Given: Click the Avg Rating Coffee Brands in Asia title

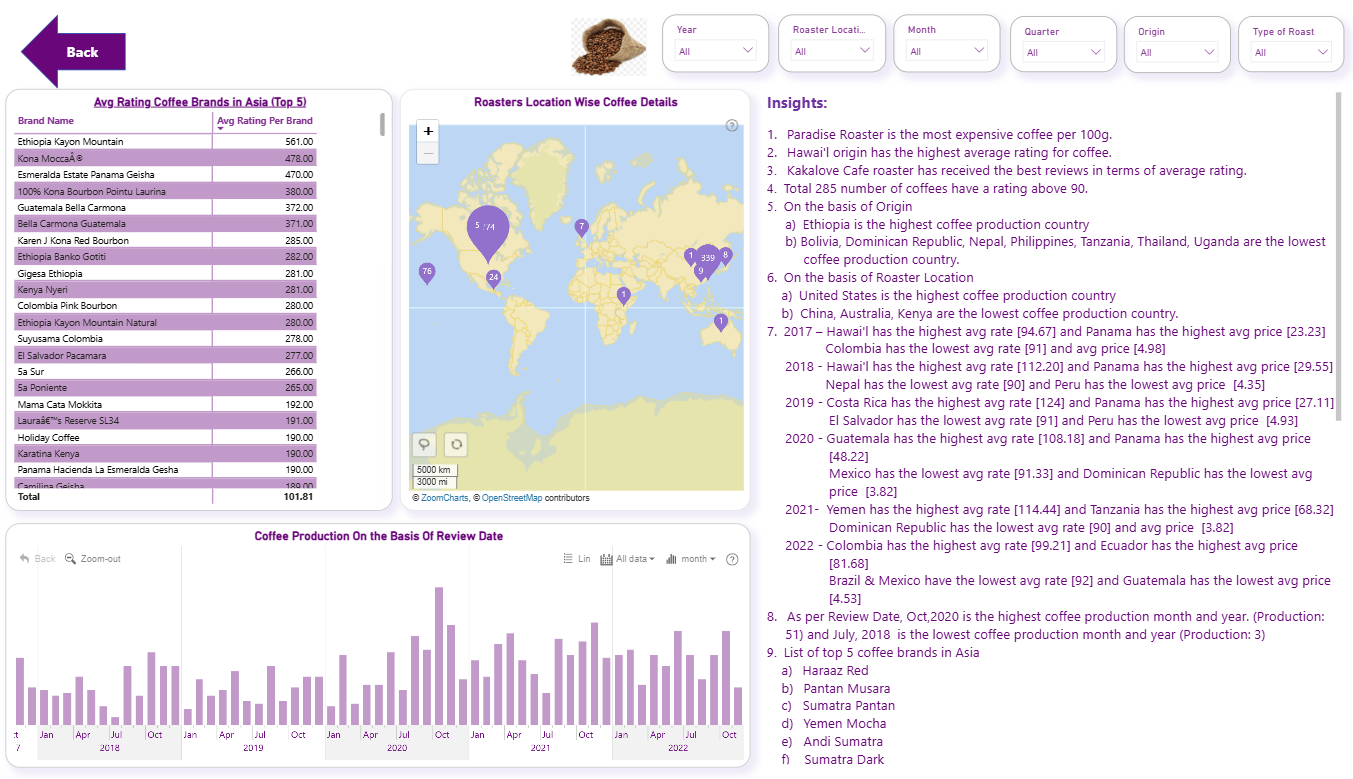Looking at the screenshot, I should click(x=200, y=102).
